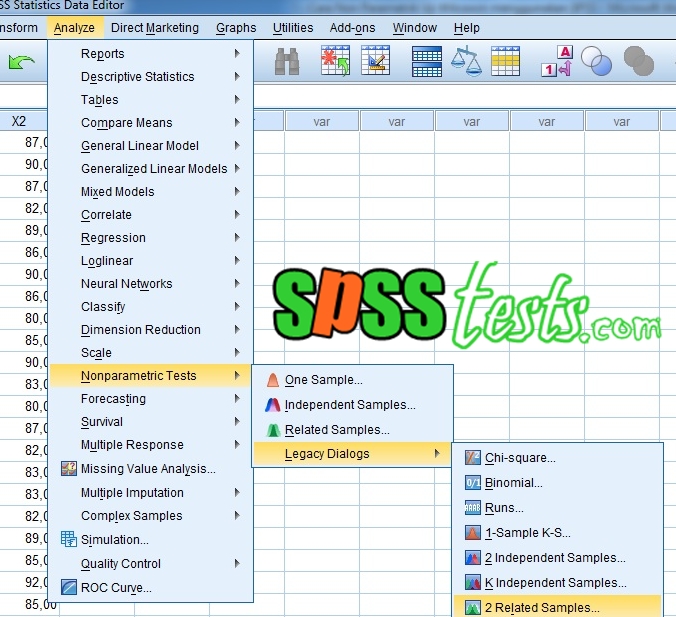Click the Runs test icon
Viewport: 676px width, 617px height.
tap(473, 507)
